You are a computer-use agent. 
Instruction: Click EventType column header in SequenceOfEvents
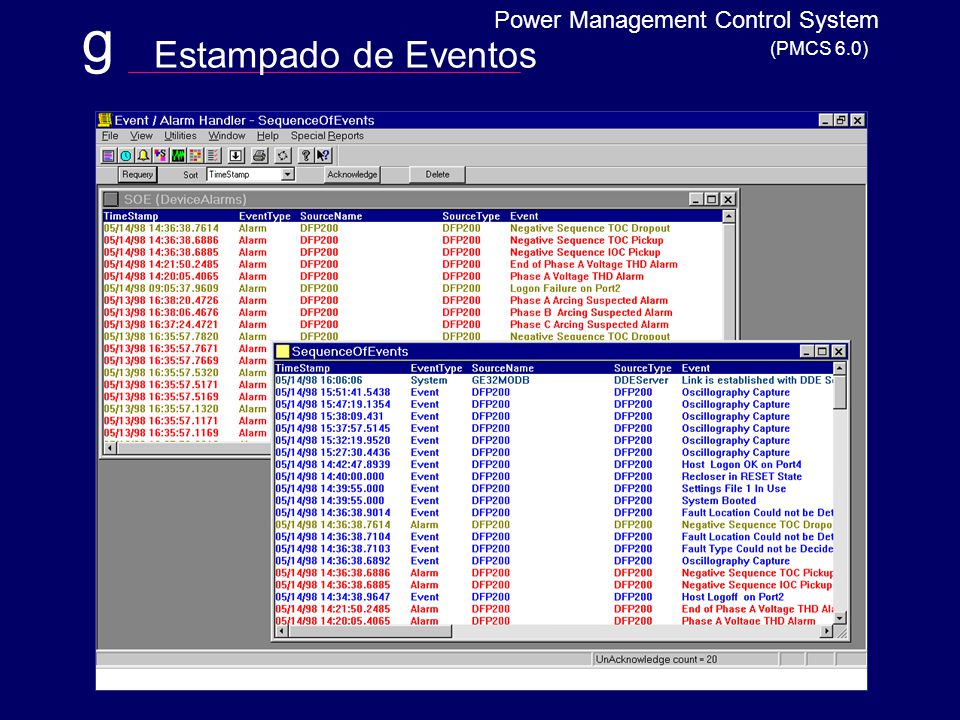[436, 368]
